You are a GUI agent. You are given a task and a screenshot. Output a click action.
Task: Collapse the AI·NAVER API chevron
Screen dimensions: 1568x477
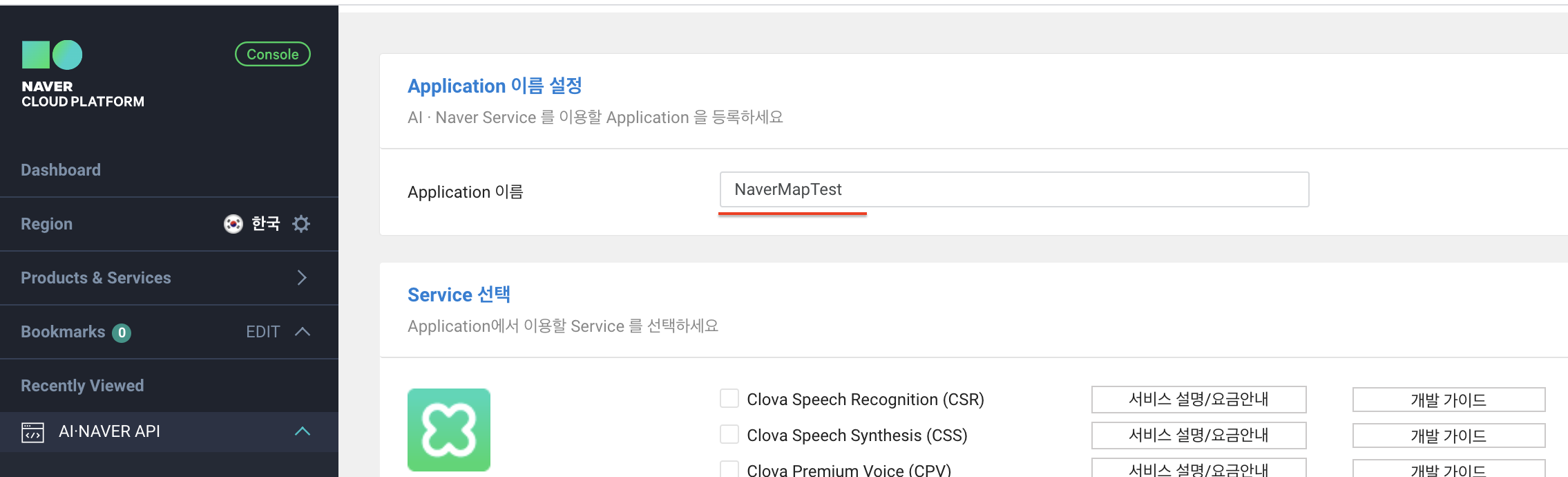tap(303, 431)
